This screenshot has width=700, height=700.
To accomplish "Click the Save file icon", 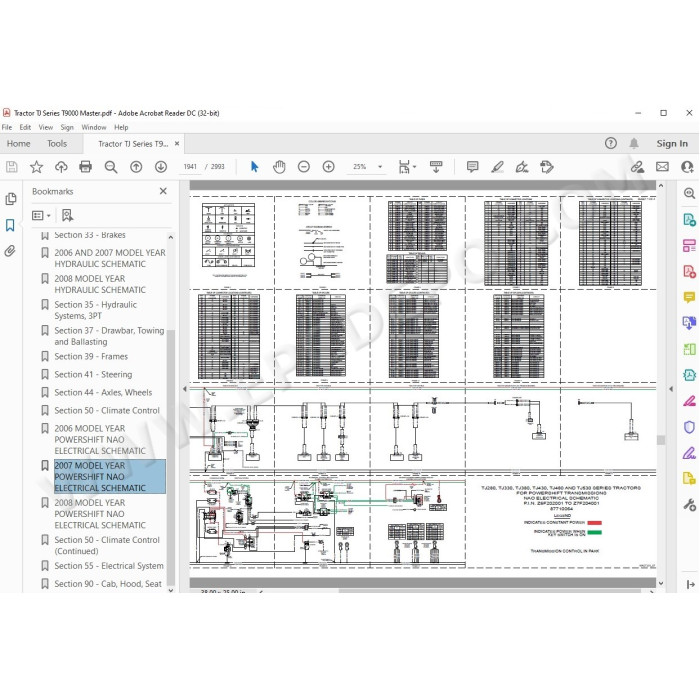I will 12,167.
